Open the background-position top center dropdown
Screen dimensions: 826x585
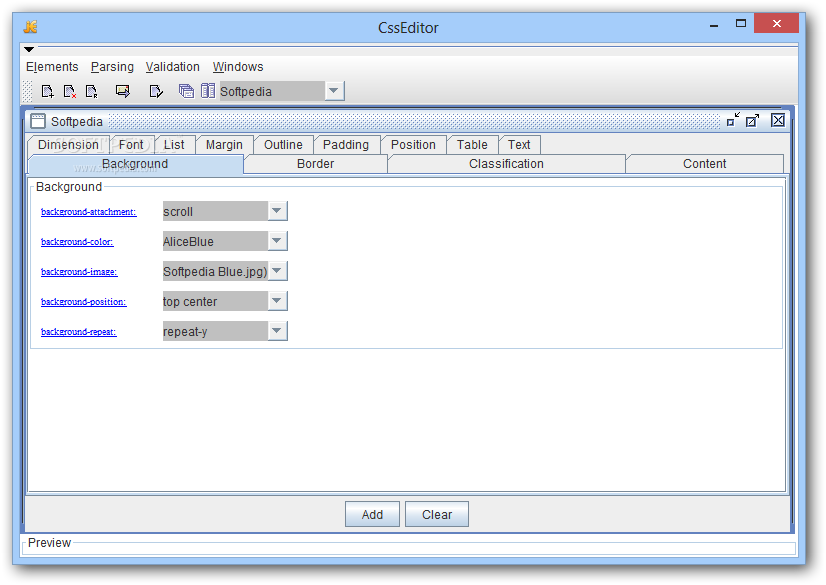(277, 301)
